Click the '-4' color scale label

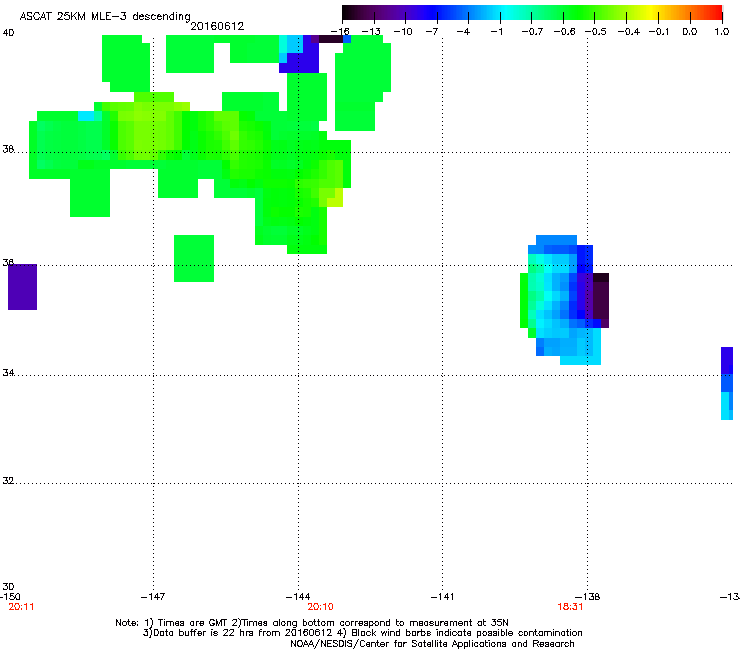click(463, 32)
